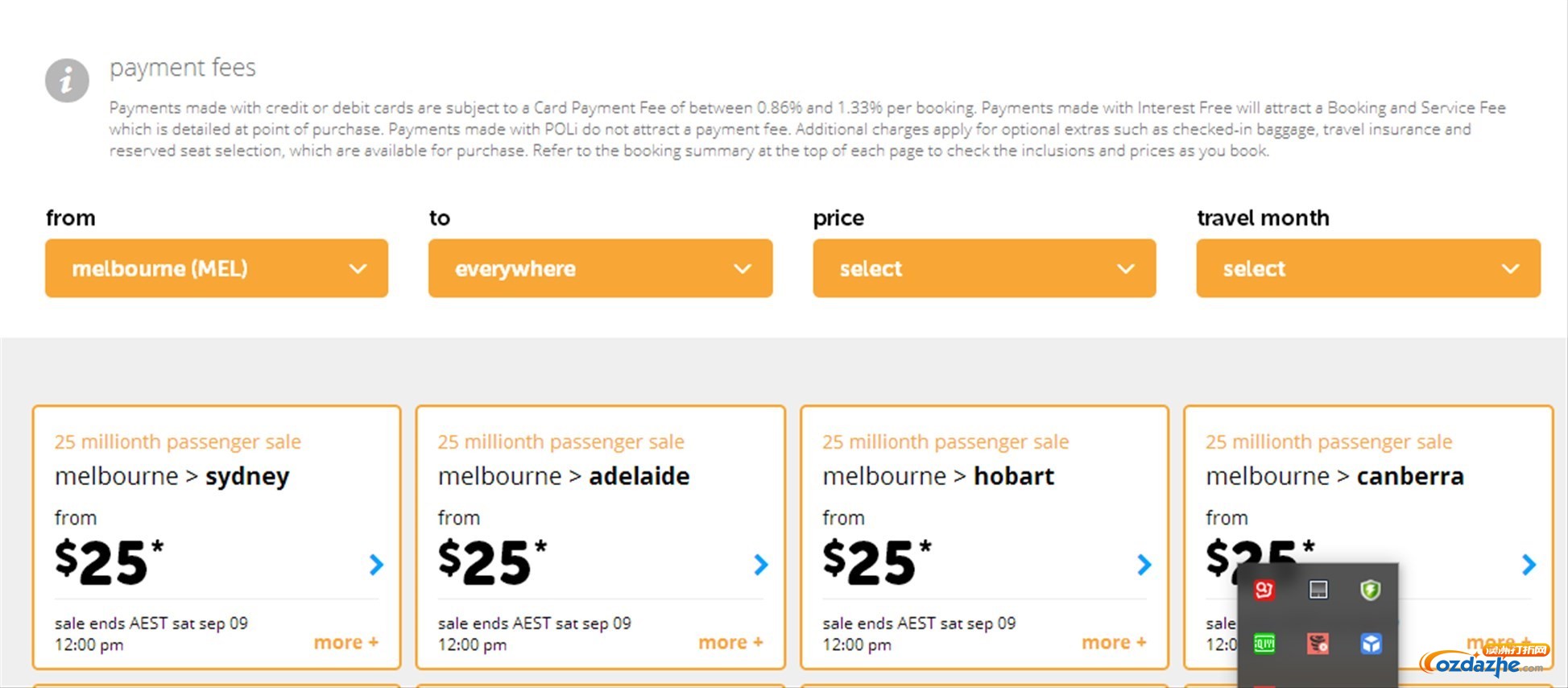Expand 'more +' on the Sydney fare card
The height and width of the screenshot is (688, 1568).
click(x=346, y=643)
